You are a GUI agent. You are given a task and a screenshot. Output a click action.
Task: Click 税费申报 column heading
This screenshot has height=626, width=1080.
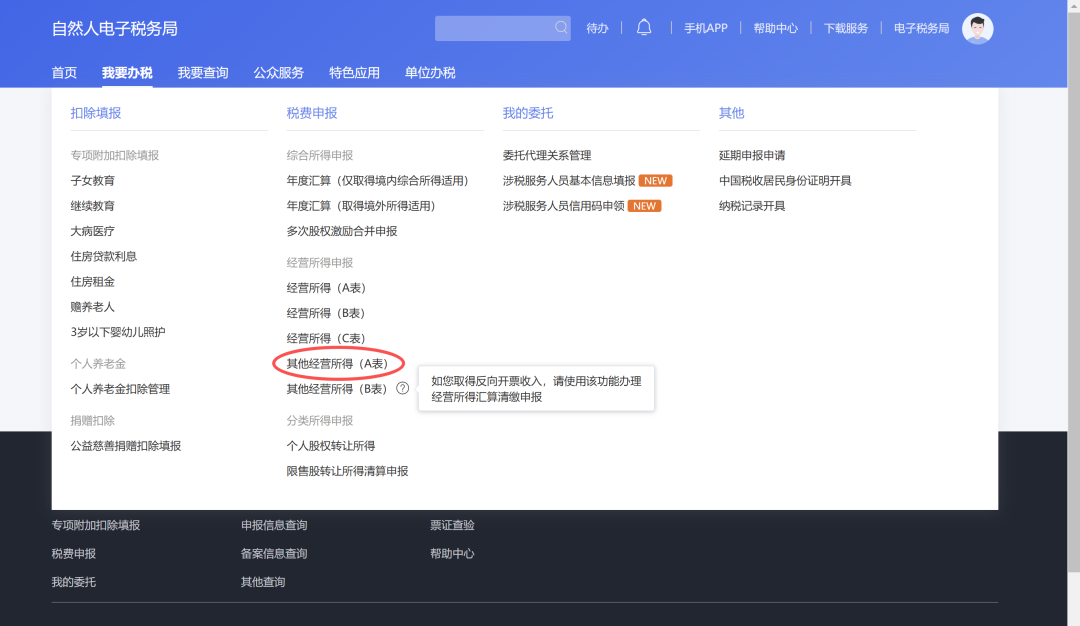312,113
